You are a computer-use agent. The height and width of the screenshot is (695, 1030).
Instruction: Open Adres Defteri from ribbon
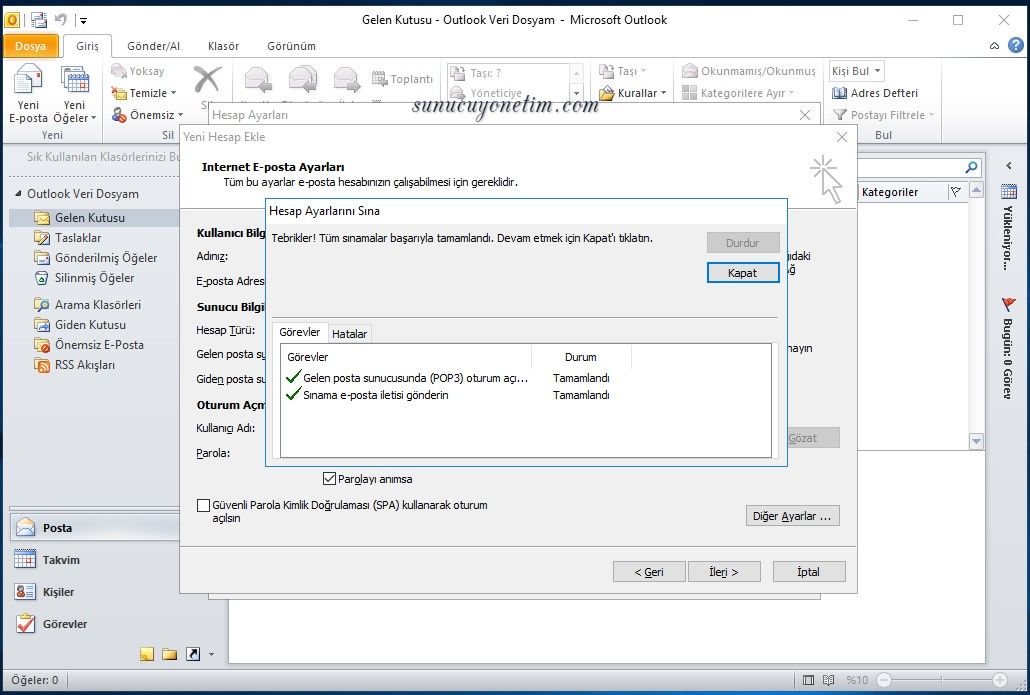coord(874,93)
